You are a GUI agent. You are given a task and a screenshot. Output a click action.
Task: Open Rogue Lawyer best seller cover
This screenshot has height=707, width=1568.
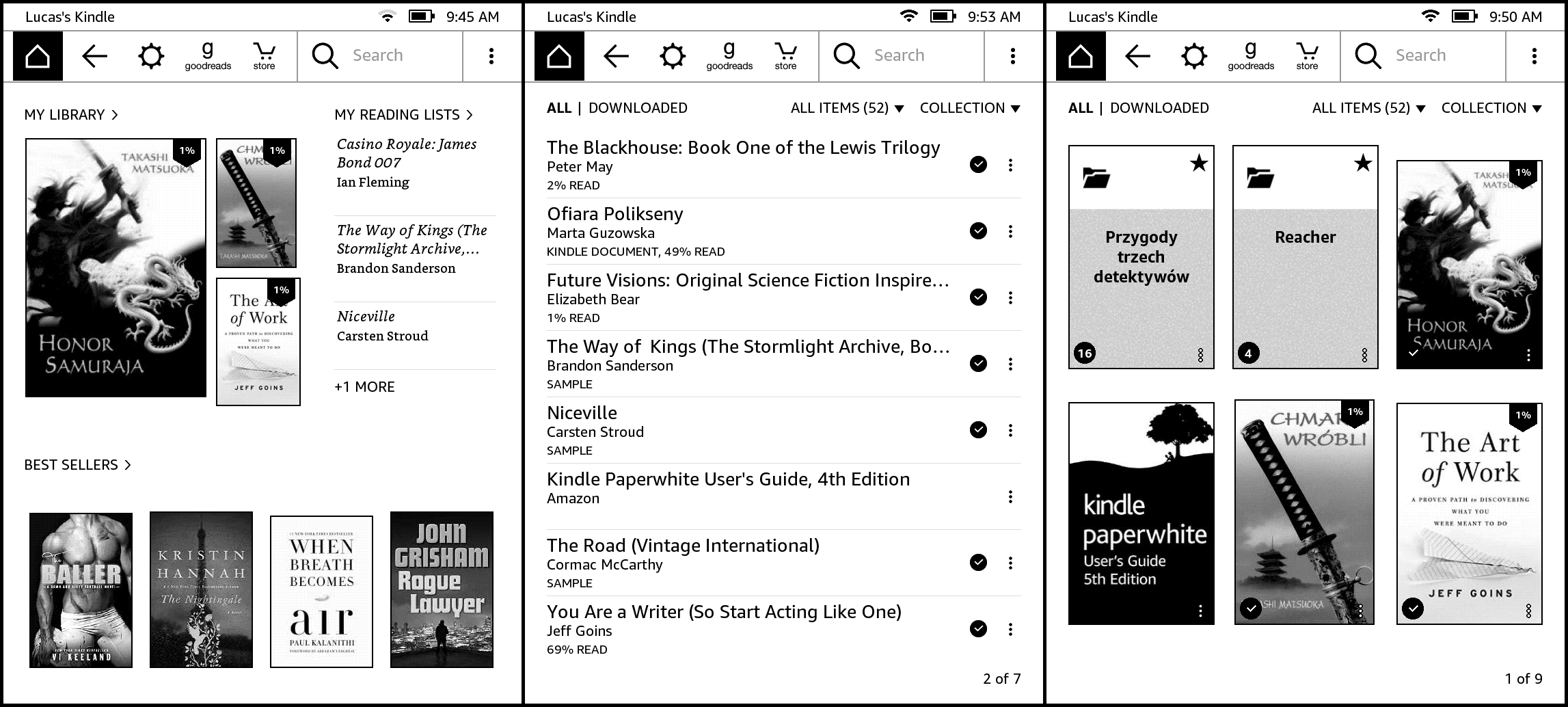coord(442,589)
